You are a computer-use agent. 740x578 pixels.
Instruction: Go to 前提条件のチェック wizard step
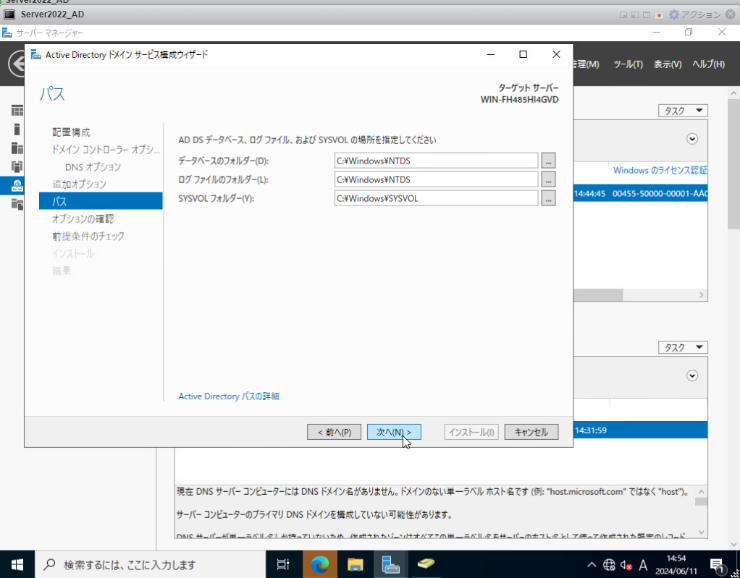(88, 236)
